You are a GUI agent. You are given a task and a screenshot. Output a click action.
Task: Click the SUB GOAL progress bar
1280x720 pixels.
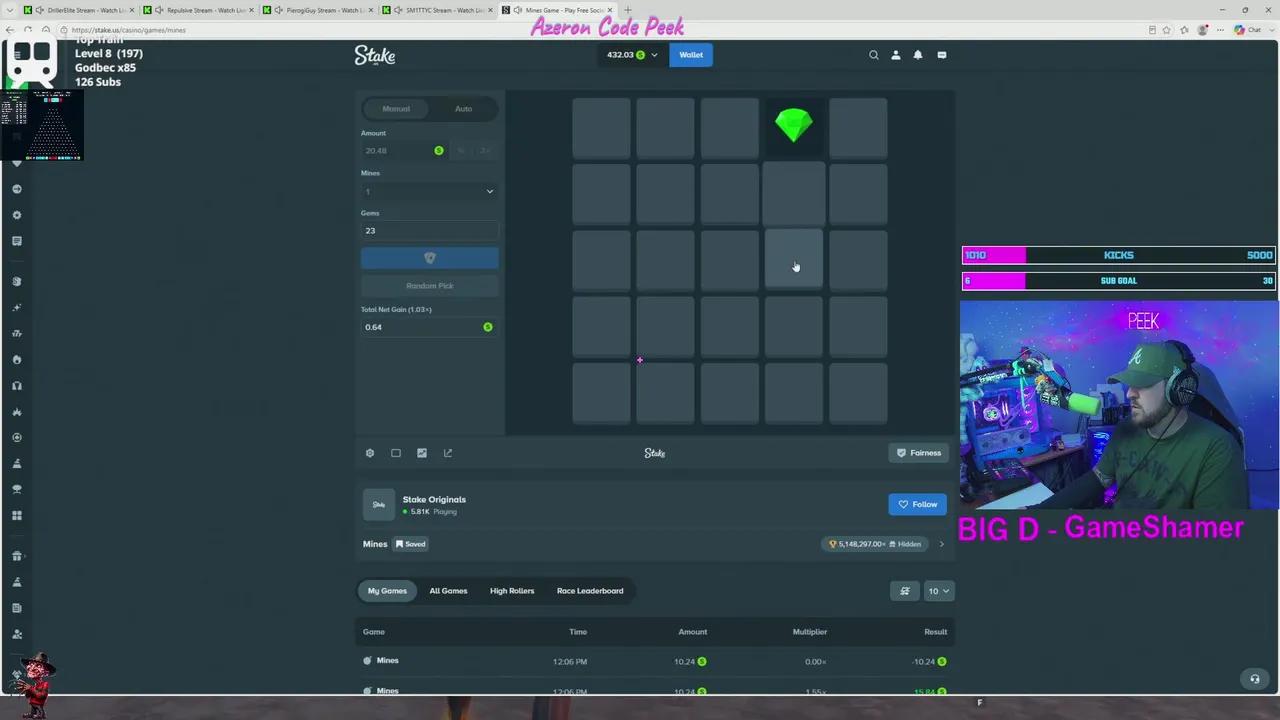point(1118,281)
